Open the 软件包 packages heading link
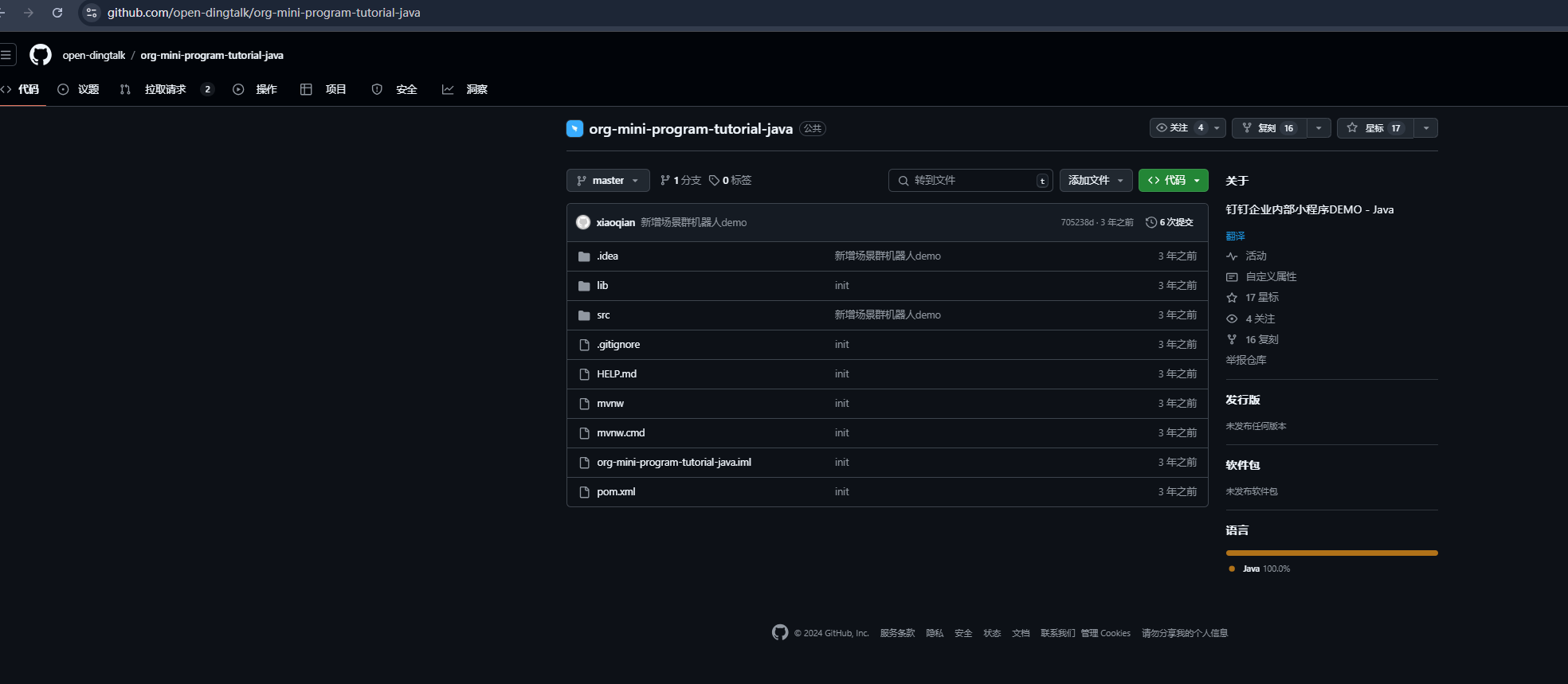This screenshot has height=684, width=1568. click(x=1243, y=465)
